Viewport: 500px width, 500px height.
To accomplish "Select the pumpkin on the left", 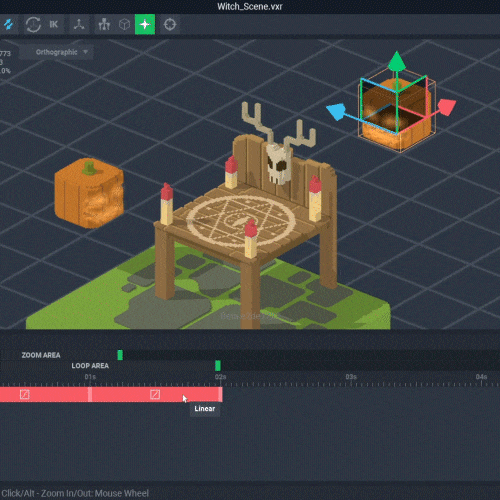I will (89, 193).
